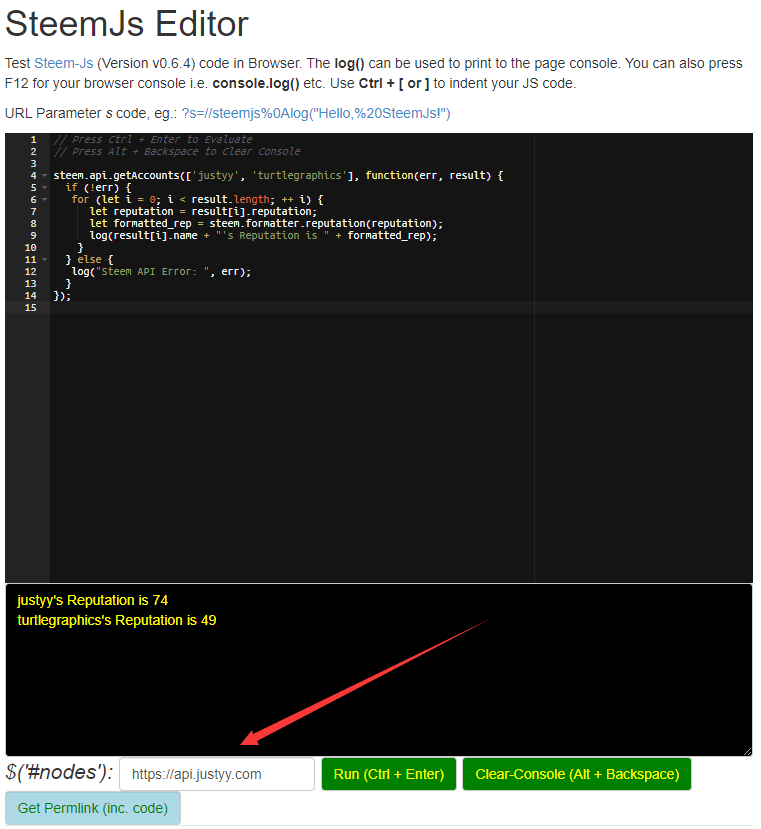Click the '});' closing code on line 14
Image resolution: width=761 pixels, height=829 pixels.
[62, 296]
